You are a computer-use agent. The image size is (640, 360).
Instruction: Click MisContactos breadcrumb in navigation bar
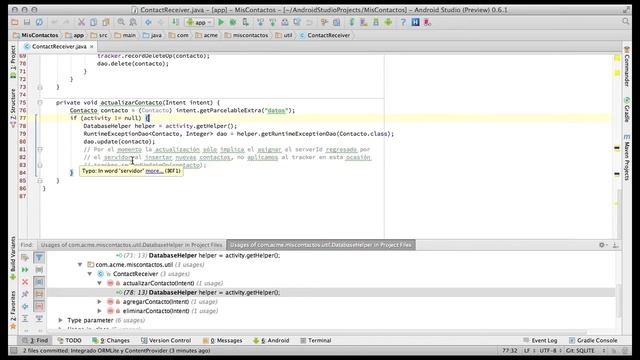pyautogui.click(x=36, y=35)
